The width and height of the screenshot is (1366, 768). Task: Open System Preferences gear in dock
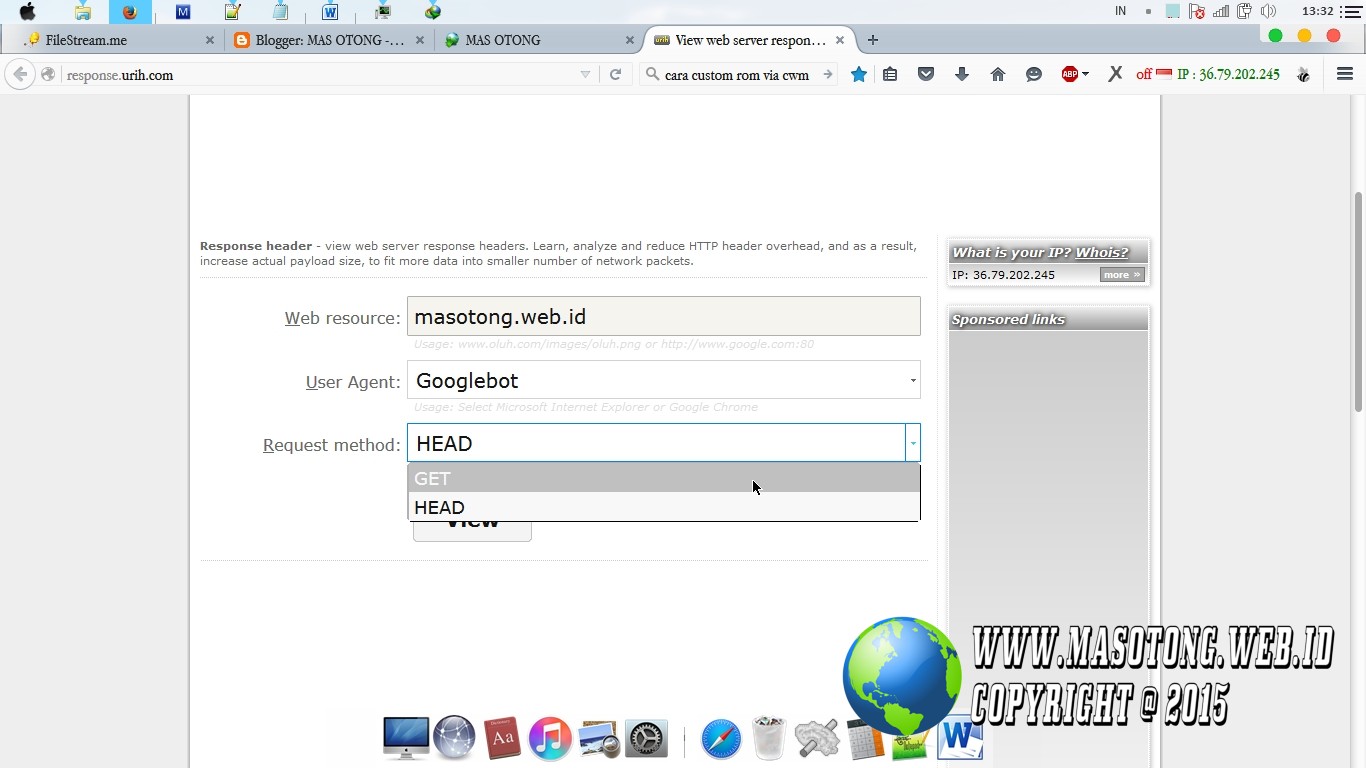(646, 739)
